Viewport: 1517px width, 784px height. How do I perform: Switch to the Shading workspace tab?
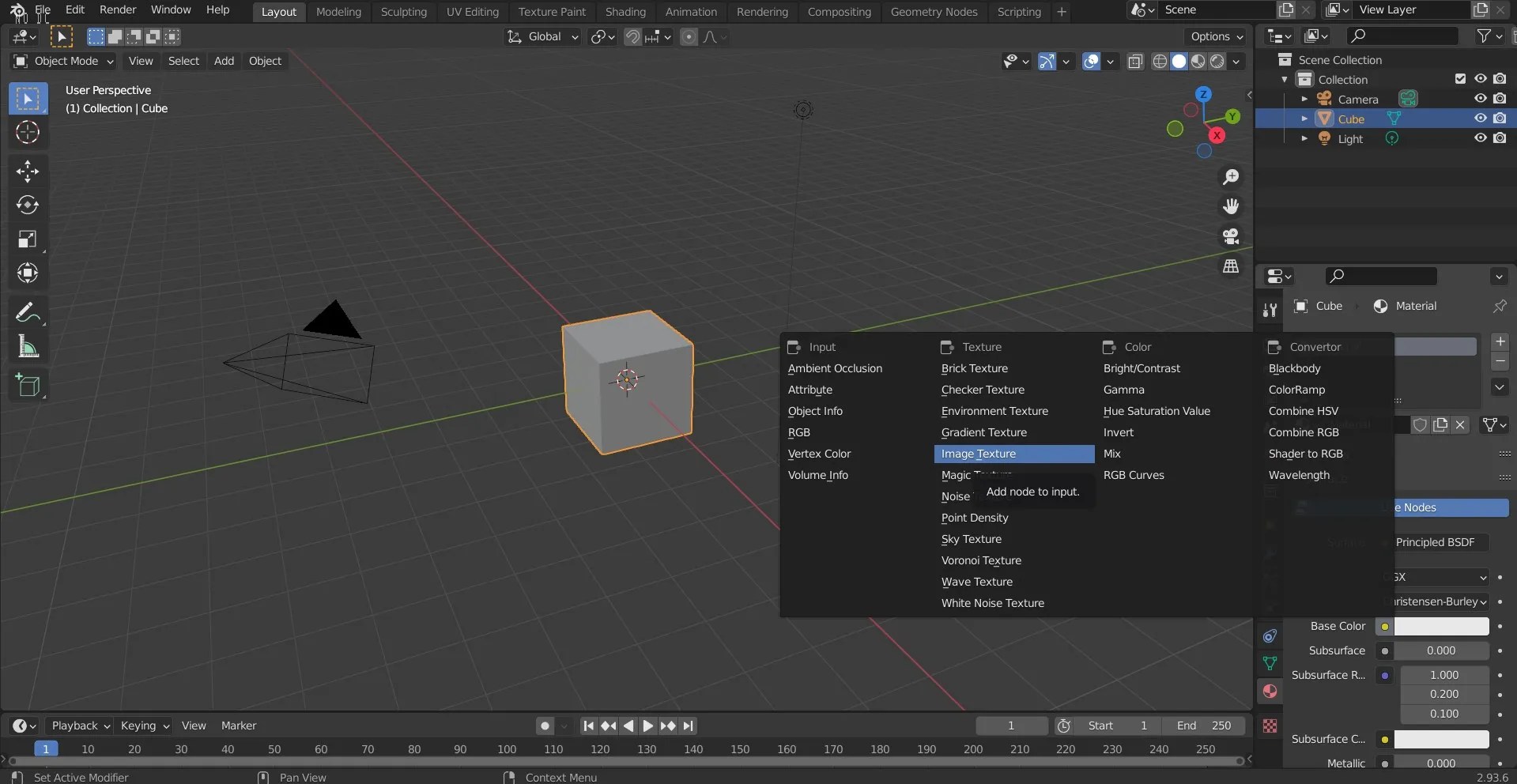625,11
